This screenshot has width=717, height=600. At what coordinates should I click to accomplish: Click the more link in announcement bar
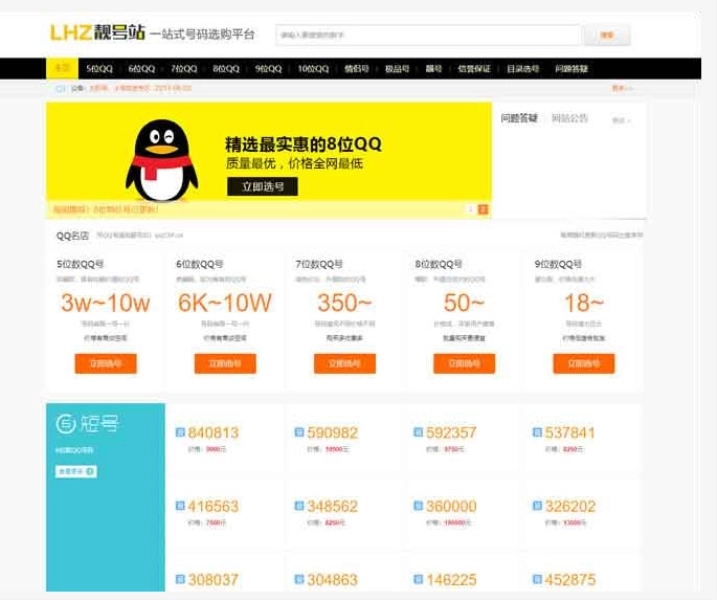[622, 88]
